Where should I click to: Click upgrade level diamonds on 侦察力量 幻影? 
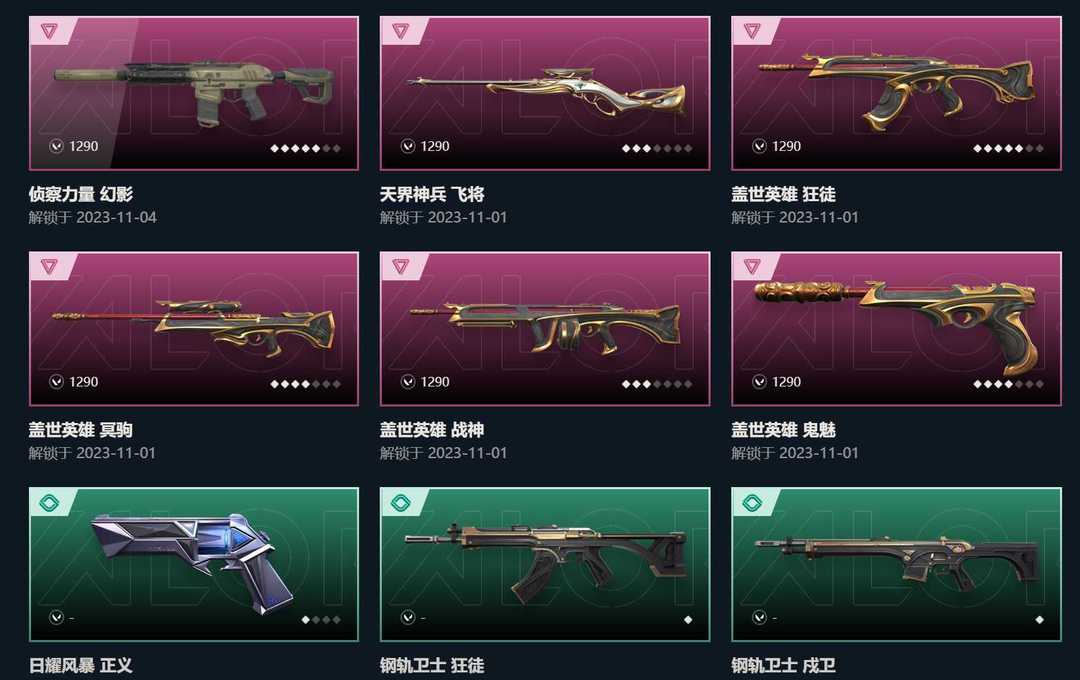tap(305, 148)
